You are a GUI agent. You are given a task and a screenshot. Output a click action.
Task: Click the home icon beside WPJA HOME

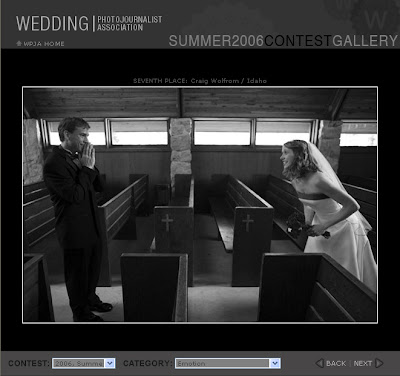(x=19, y=43)
